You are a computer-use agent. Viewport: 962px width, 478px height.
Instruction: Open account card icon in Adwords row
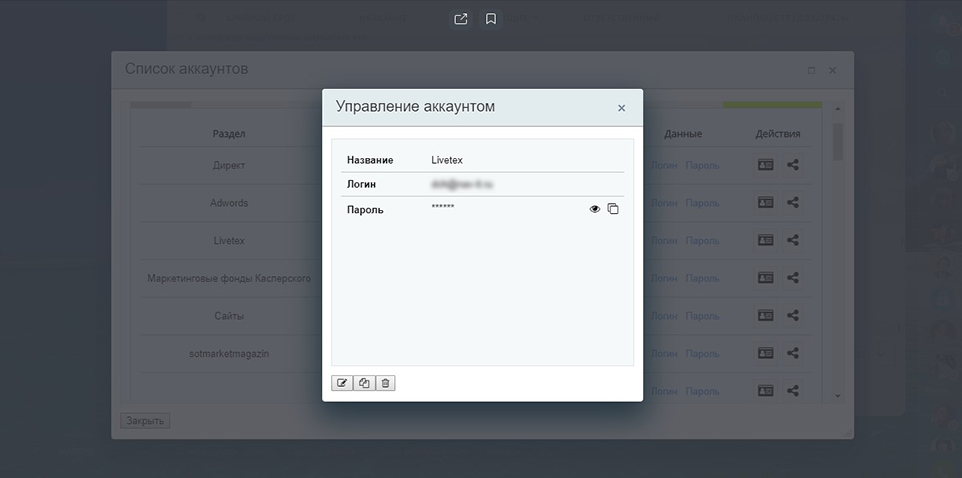[x=765, y=202]
